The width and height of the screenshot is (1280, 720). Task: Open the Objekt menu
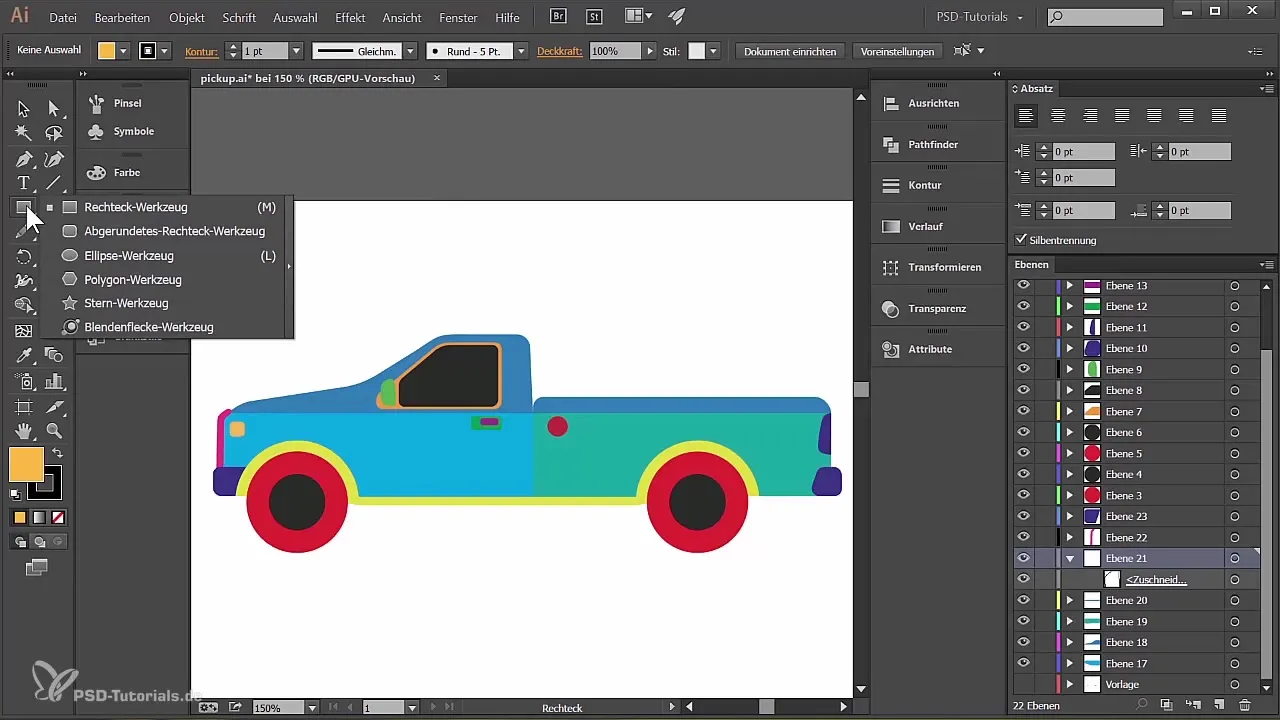(188, 18)
